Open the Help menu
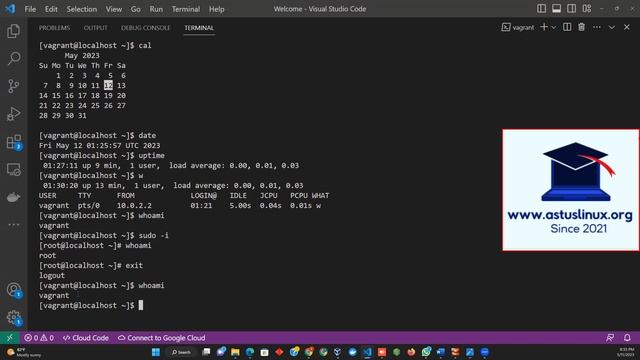Screen dimensions: 640x360 [x=217, y=9]
